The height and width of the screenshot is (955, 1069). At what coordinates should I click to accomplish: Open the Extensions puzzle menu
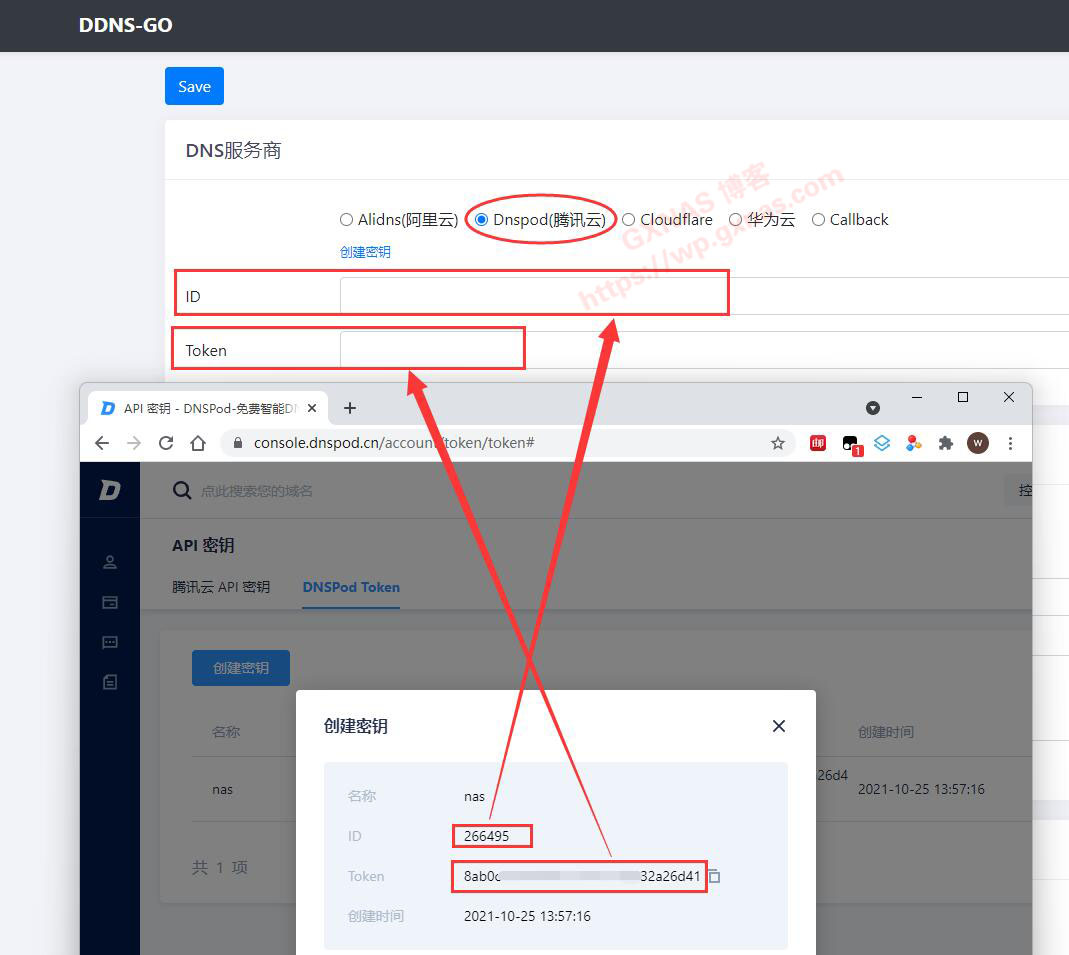(x=946, y=443)
